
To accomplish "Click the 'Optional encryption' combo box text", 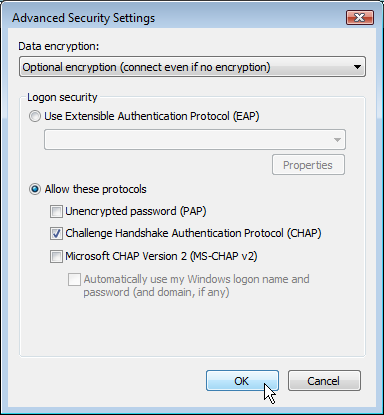I will 146,67.
